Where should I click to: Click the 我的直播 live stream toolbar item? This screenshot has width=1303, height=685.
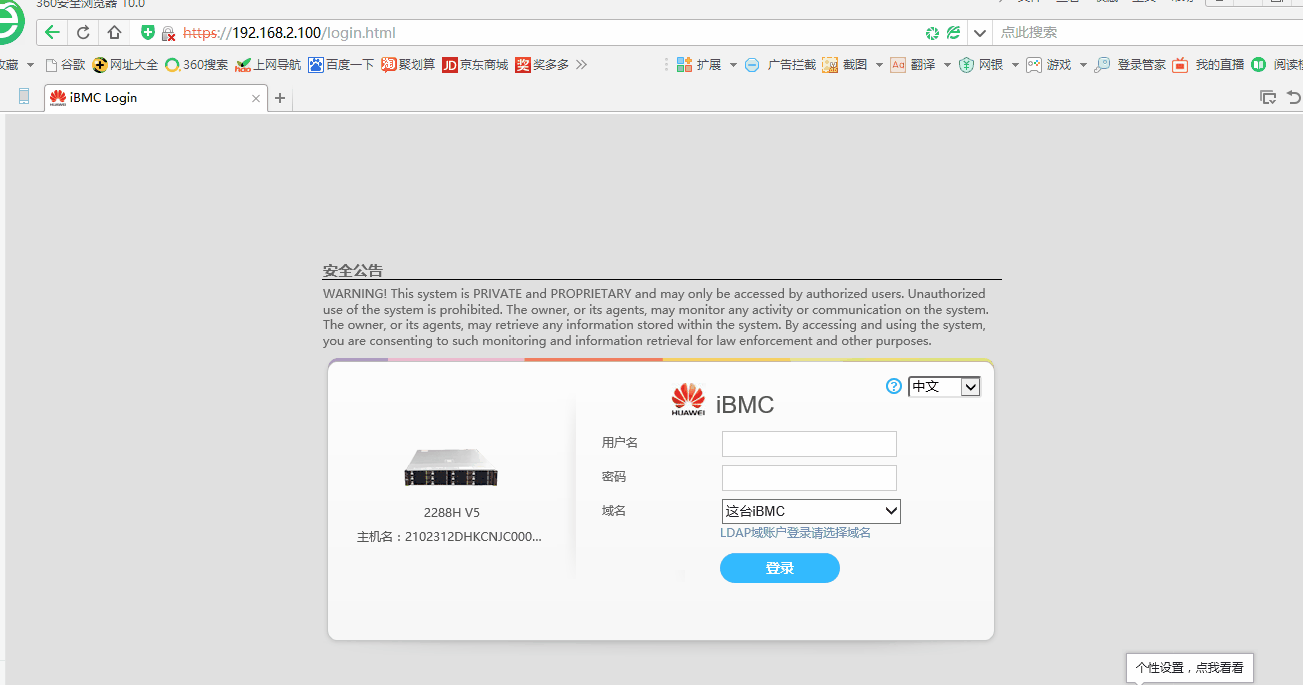pyautogui.click(x=1208, y=64)
